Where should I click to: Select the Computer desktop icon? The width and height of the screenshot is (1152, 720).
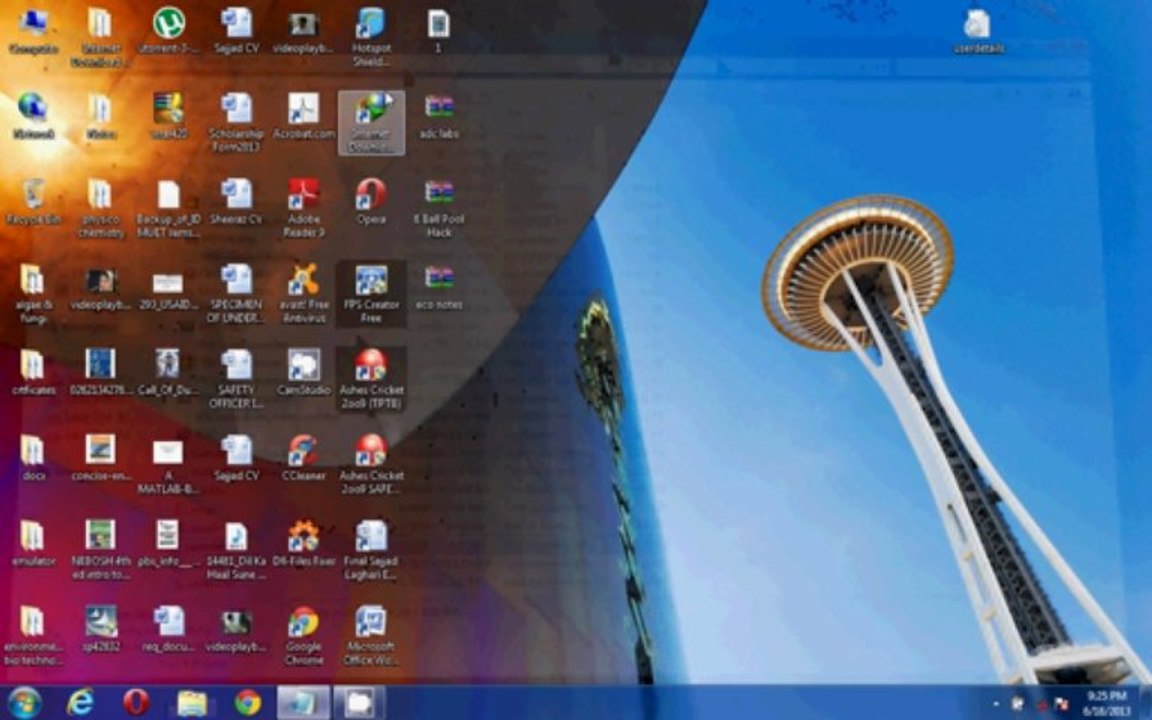click(x=33, y=31)
